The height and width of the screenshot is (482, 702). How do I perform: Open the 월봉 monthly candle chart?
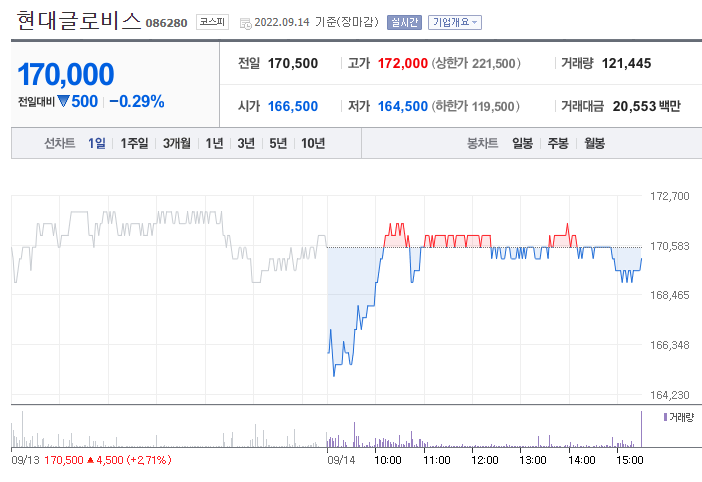click(595, 143)
